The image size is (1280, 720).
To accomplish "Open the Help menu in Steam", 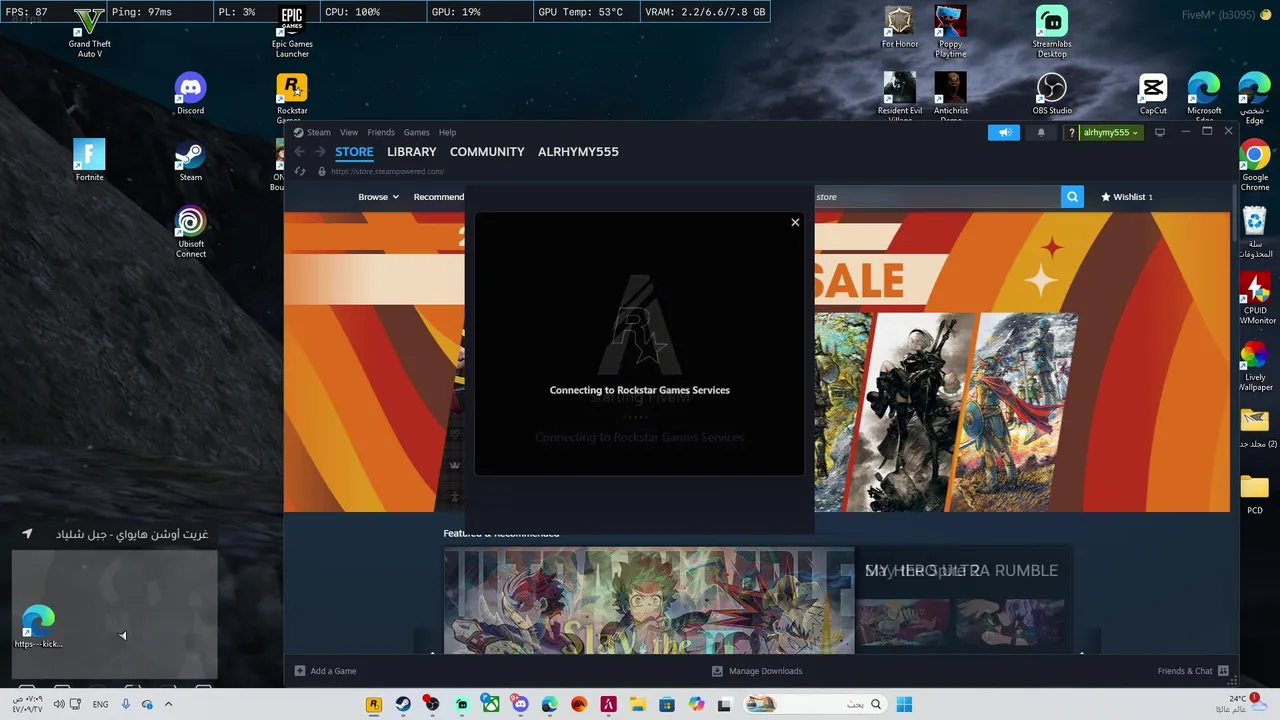I will click(x=448, y=132).
